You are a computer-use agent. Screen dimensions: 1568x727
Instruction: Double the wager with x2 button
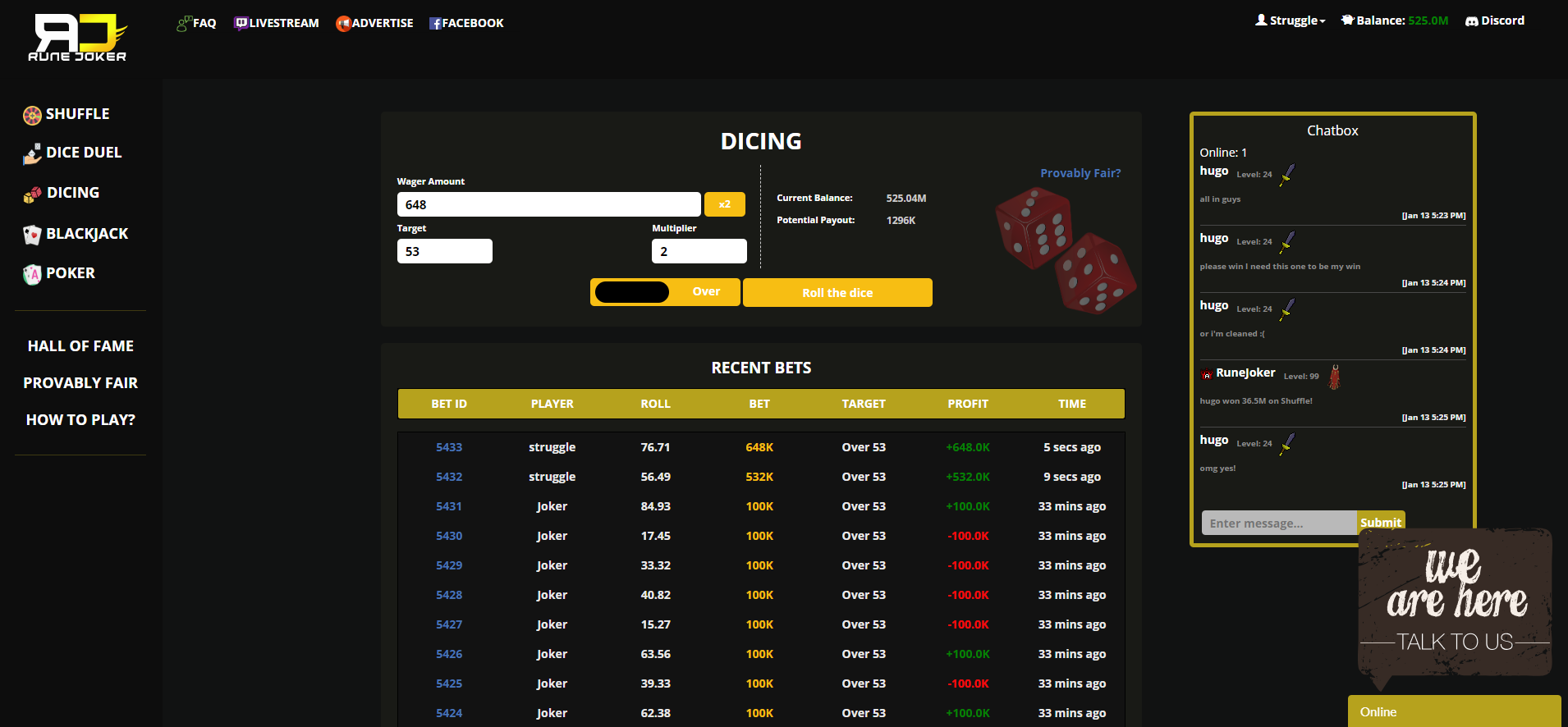coord(725,204)
